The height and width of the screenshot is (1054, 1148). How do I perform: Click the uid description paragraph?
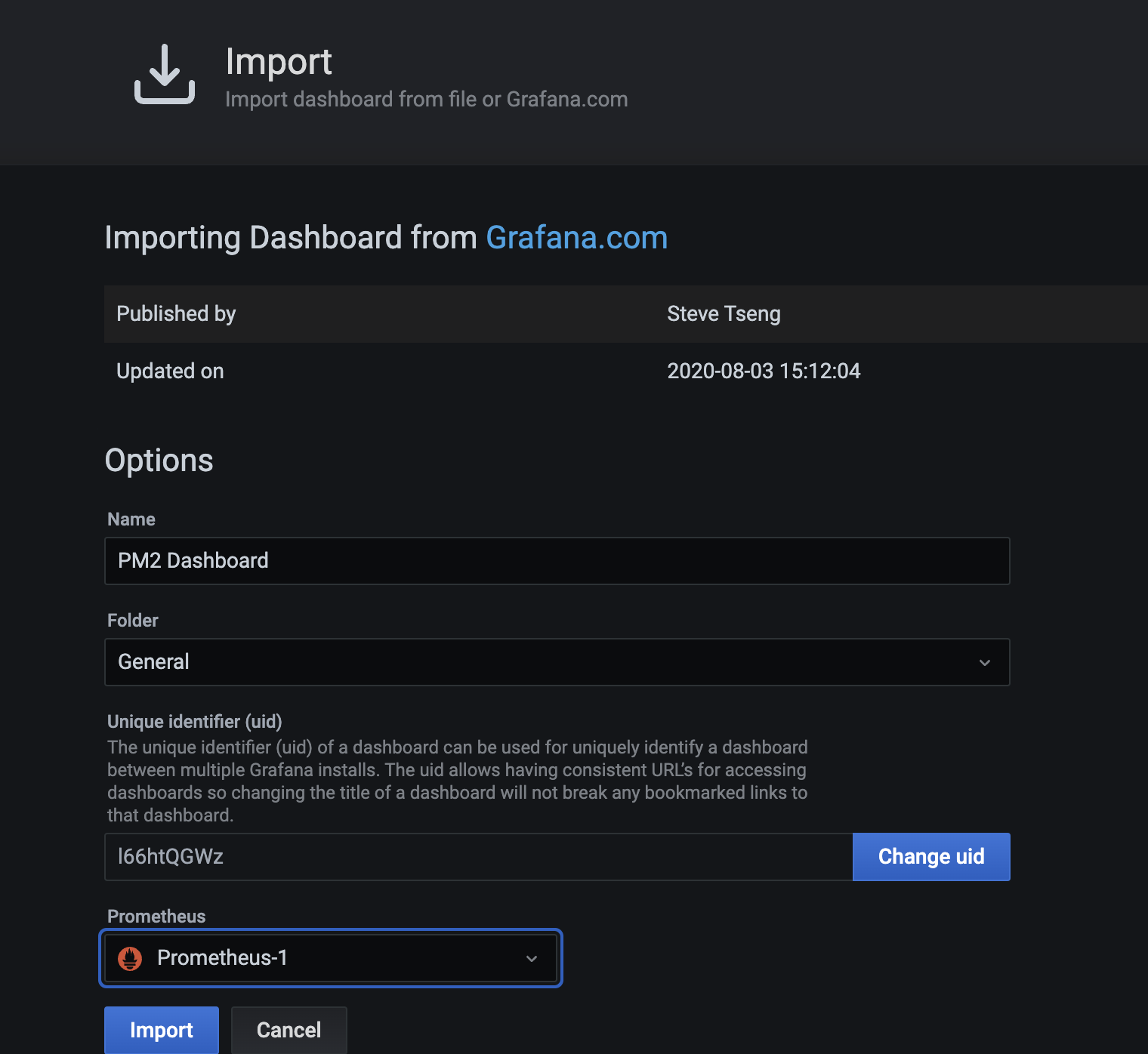click(458, 781)
